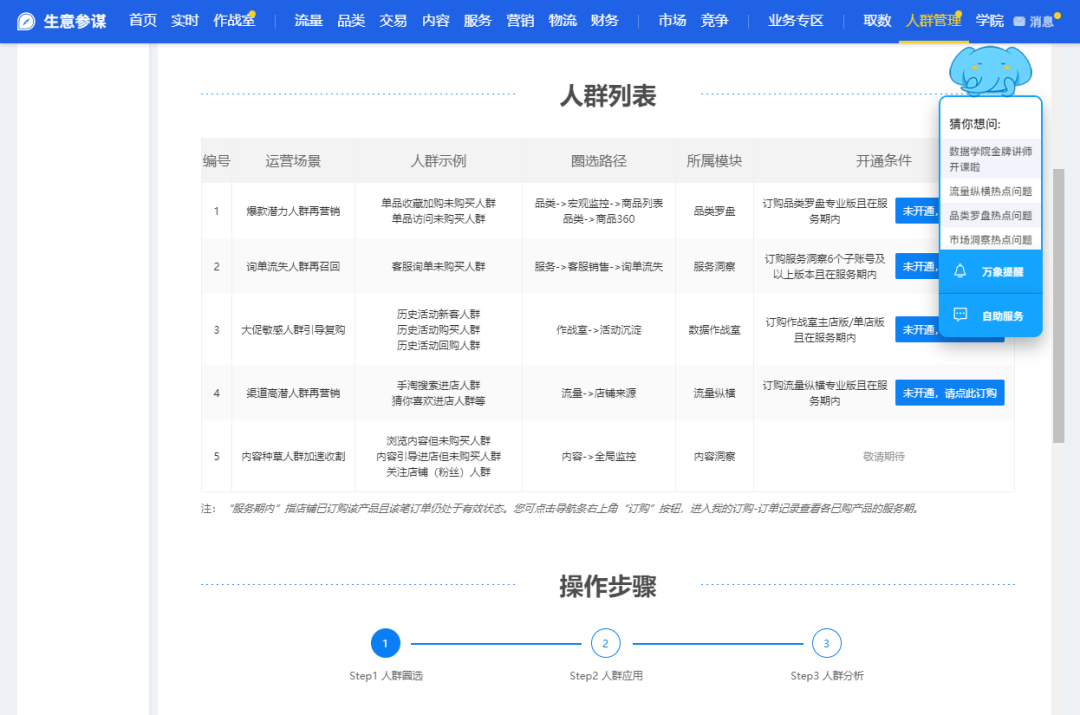Click 未开通，请点此订购 for 渠道高潜人群再营销
The width and height of the screenshot is (1080, 715).
tap(949, 393)
